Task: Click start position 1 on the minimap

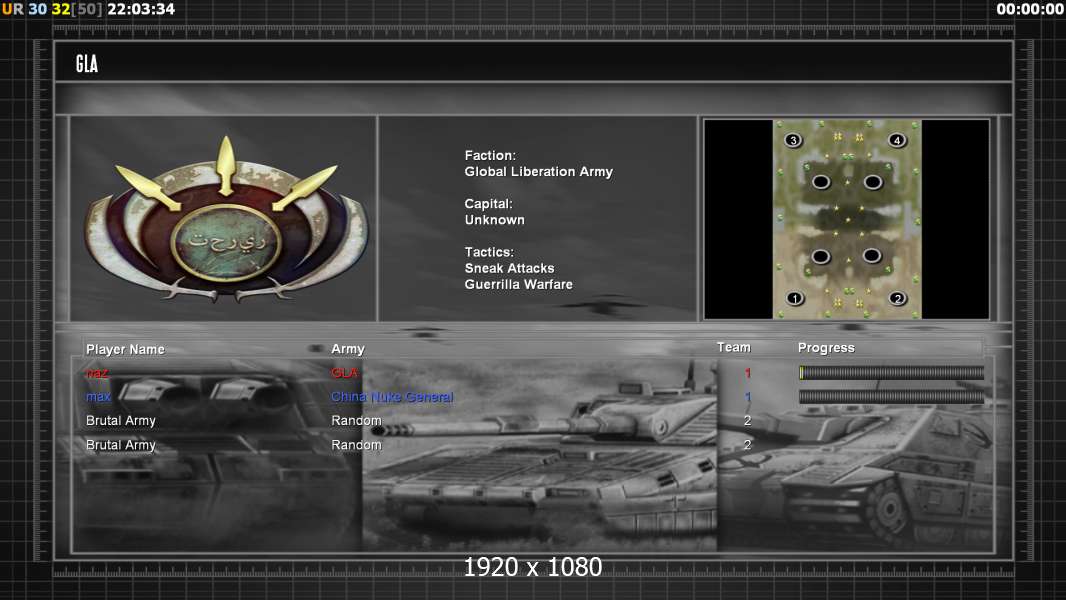Action: pos(794,298)
